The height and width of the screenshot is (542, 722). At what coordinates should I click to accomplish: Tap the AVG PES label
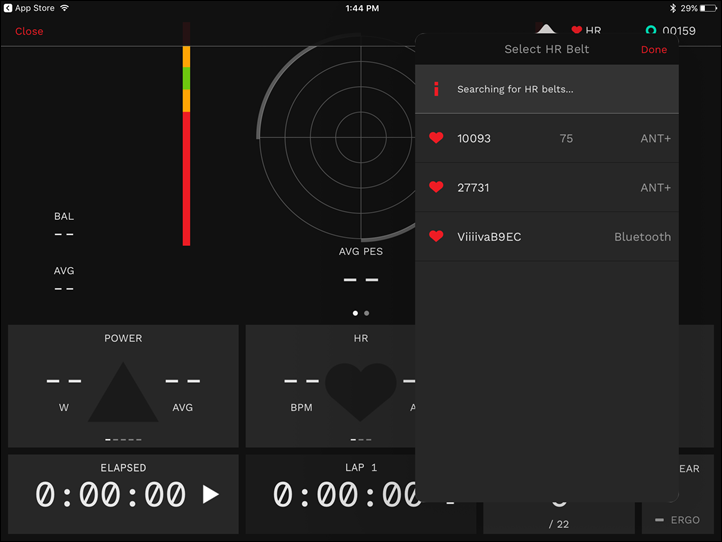pyautogui.click(x=361, y=251)
